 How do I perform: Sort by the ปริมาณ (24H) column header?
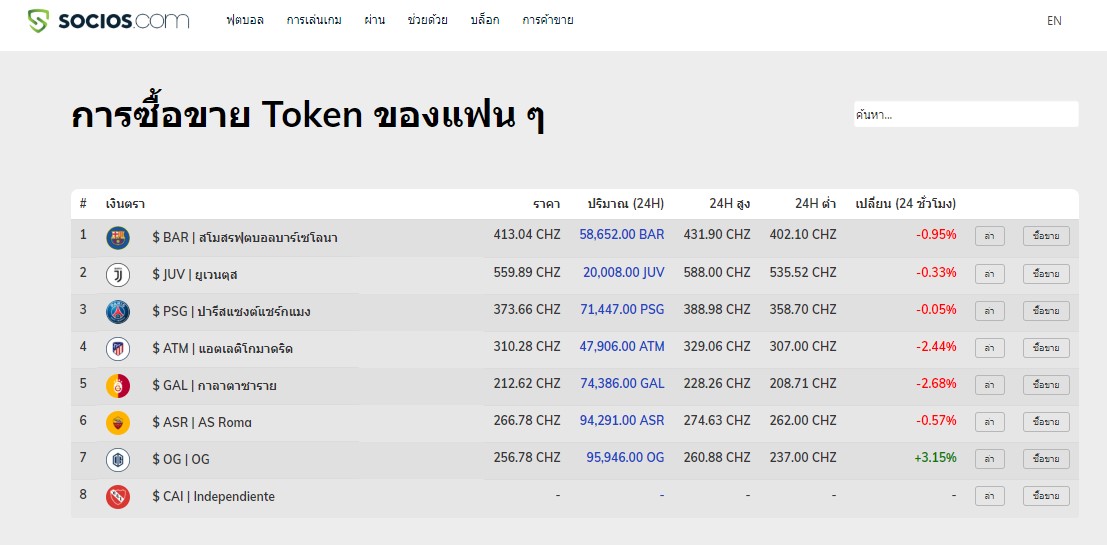(626, 204)
